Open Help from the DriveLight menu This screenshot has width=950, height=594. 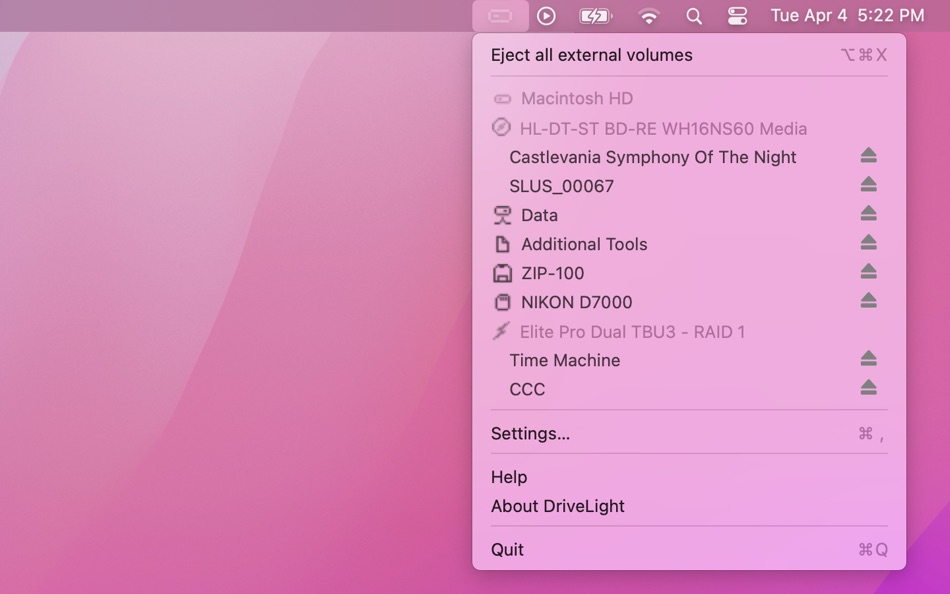coord(689,477)
